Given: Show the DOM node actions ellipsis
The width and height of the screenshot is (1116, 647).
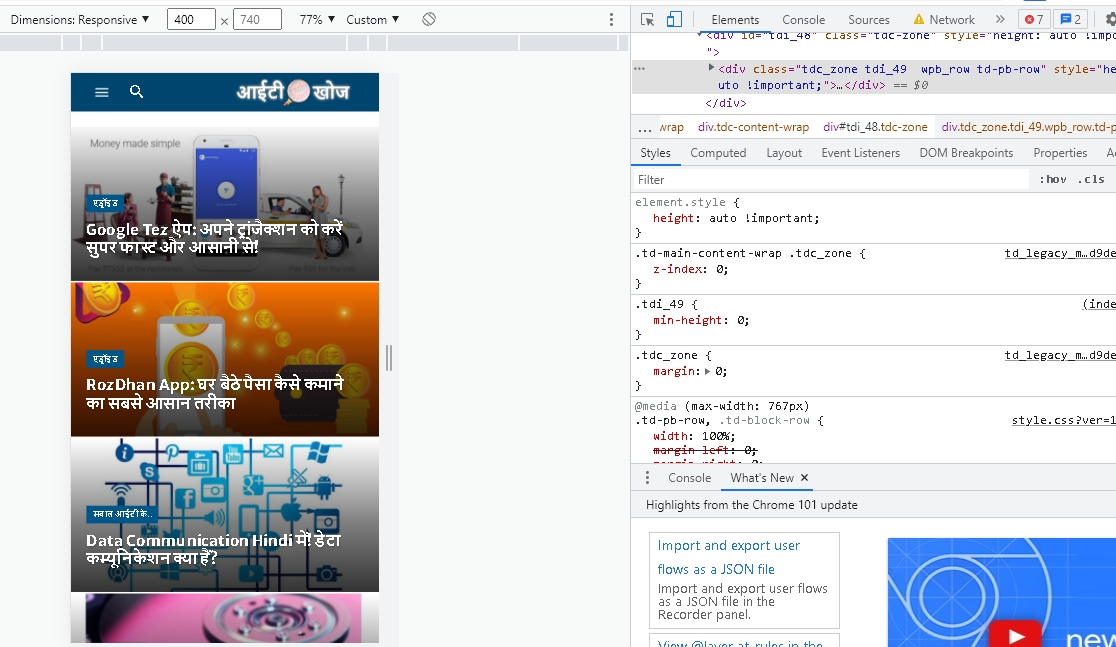Looking at the screenshot, I should point(639,68).
